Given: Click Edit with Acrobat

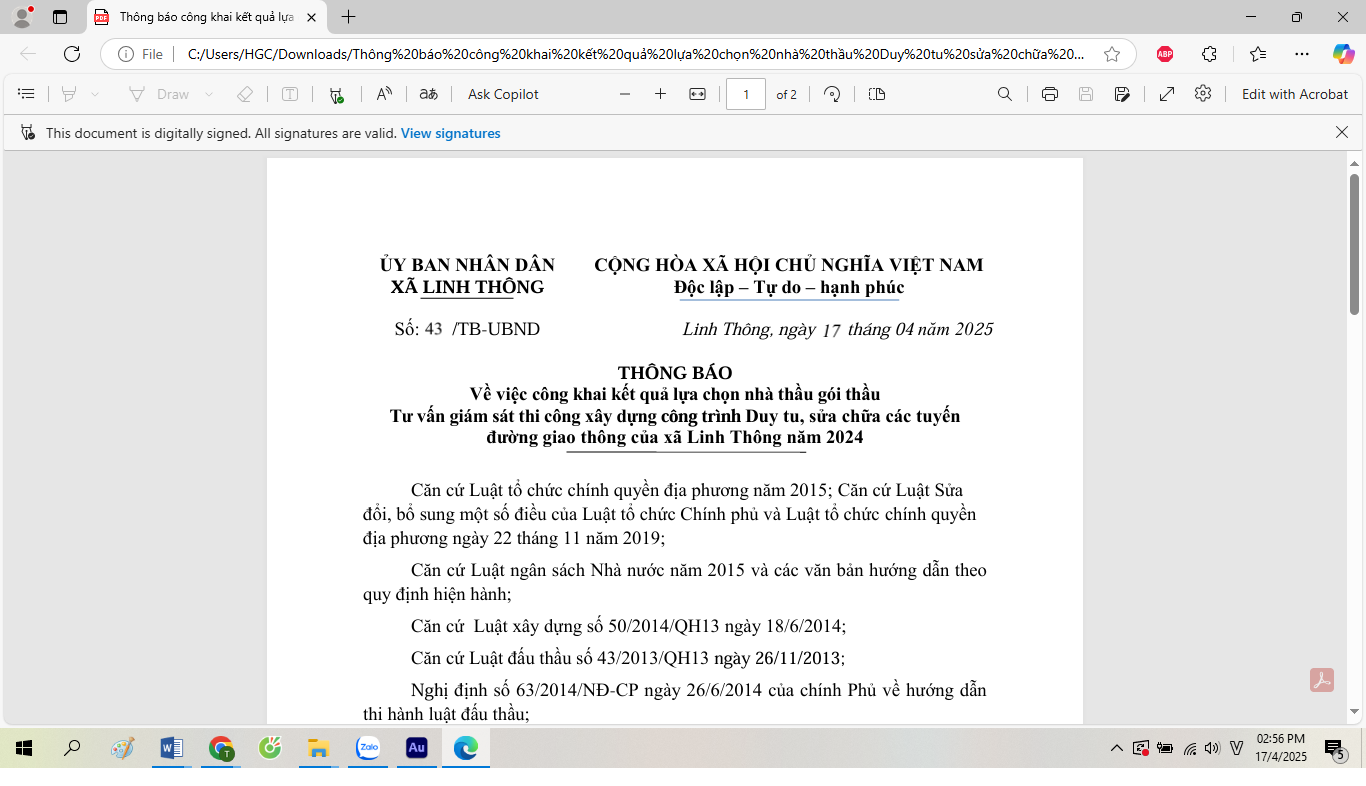Looking at the screenshot, I should (1295, 94).
